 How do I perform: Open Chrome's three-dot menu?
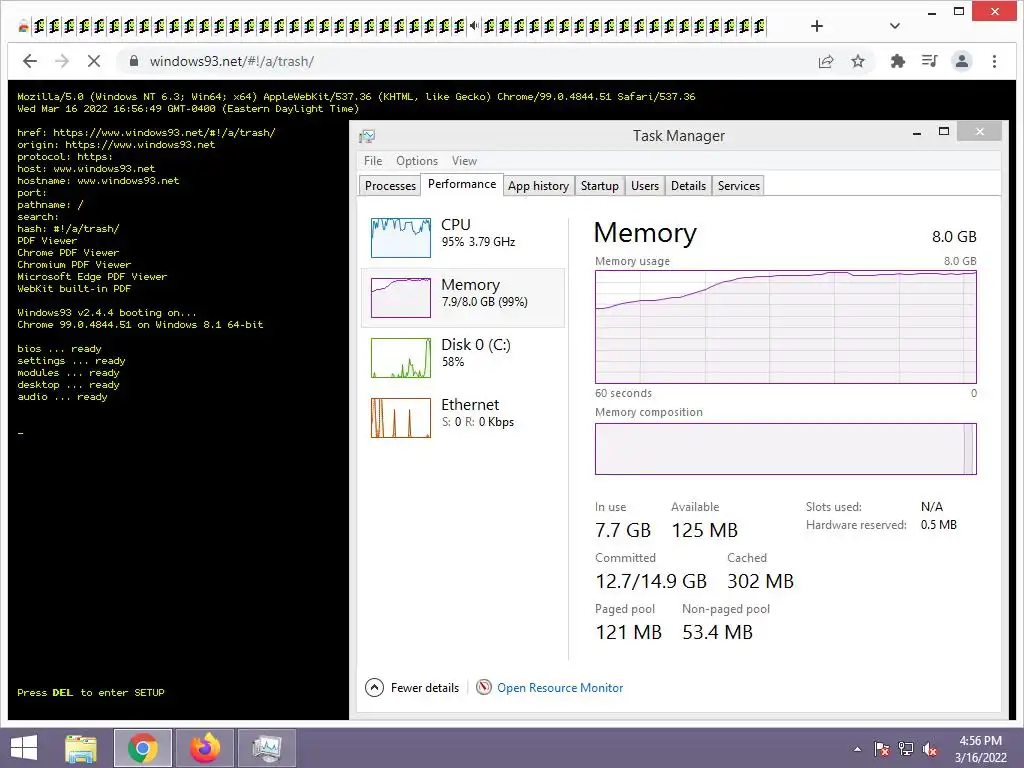tap(994, 61)
